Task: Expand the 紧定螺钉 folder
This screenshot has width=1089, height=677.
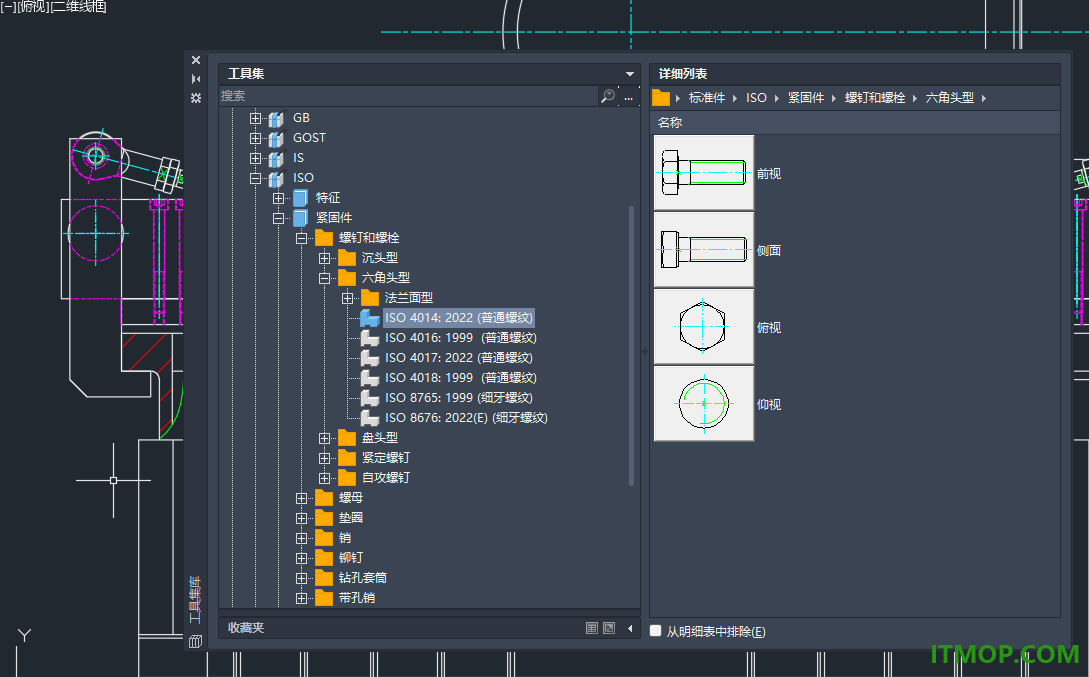Action: [x=324, y=458]
